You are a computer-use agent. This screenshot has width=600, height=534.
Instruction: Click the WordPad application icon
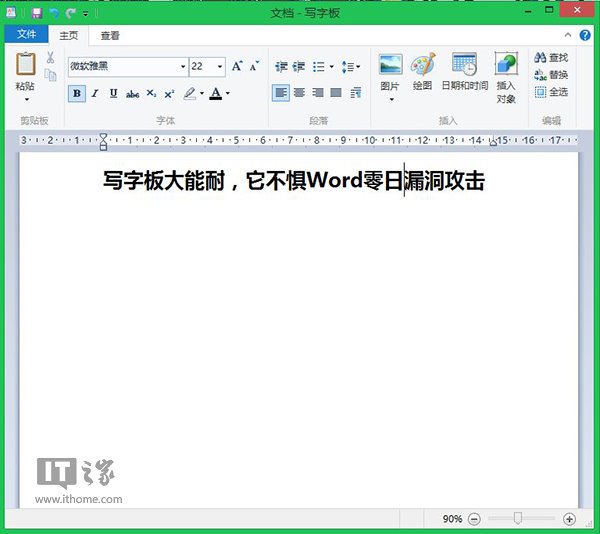11,13
